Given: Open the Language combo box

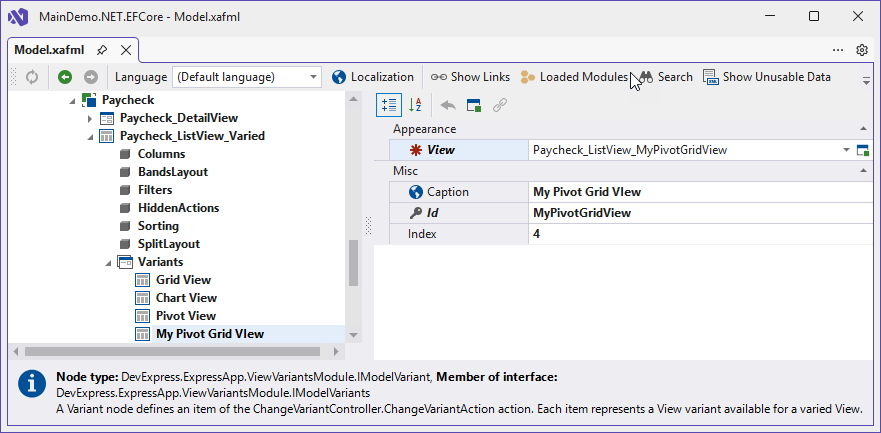Looking at the screenshot, I should (x=247, y=77).
